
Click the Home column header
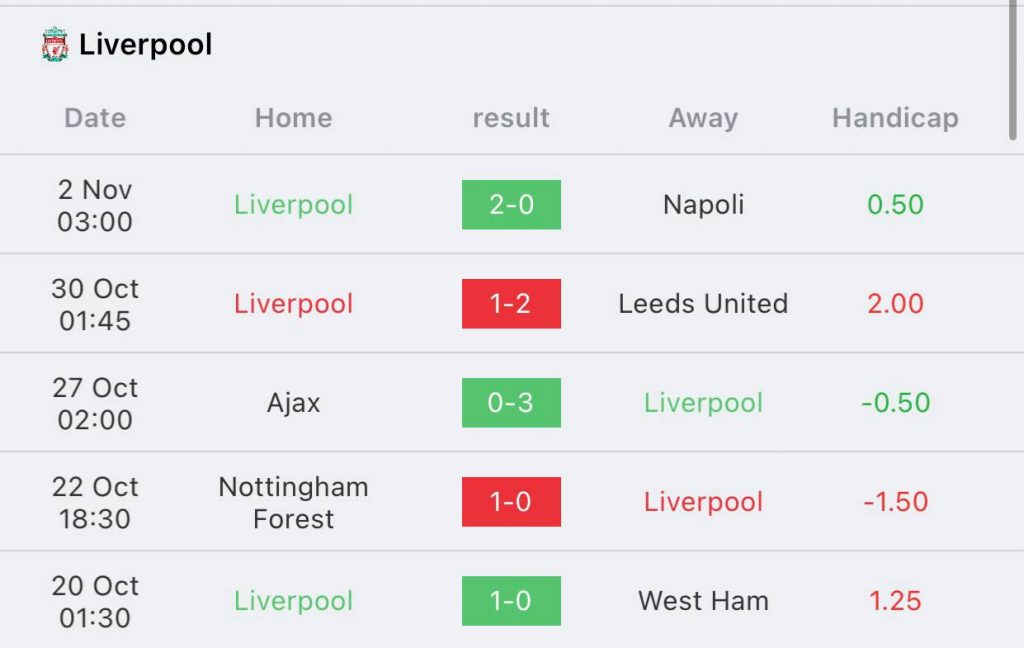tap(293, 118)
